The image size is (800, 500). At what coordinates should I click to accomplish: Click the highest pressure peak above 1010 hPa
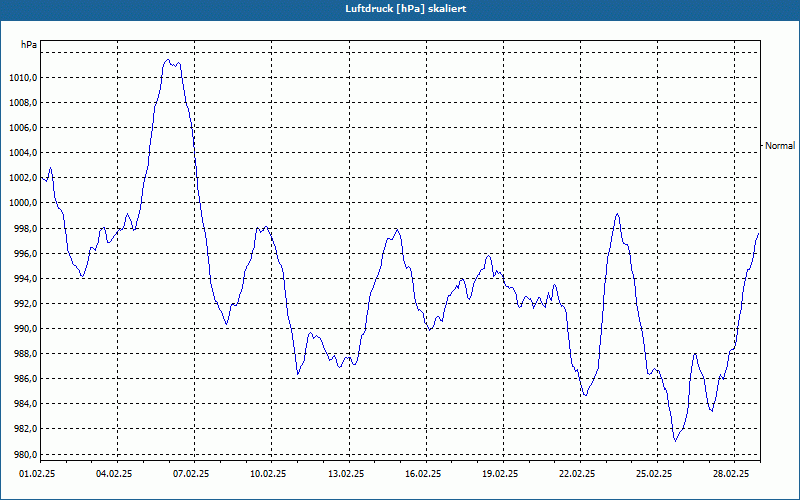(167, 60)
